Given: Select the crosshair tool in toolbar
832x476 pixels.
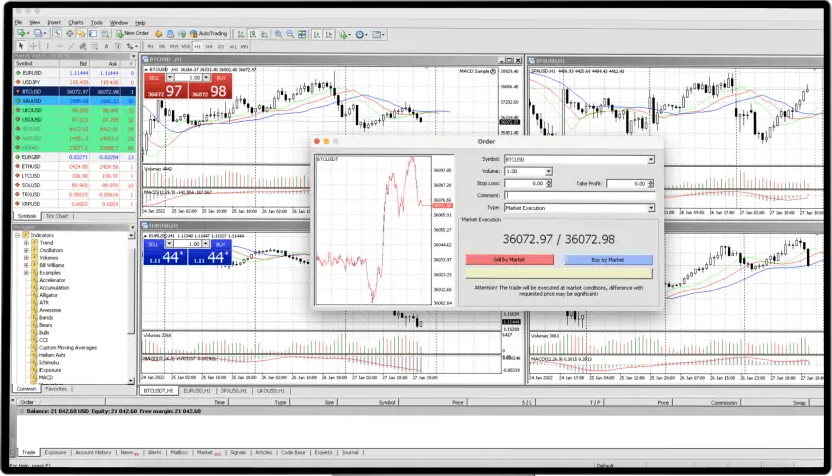Looking at the screenshot, I should (33, 46).
